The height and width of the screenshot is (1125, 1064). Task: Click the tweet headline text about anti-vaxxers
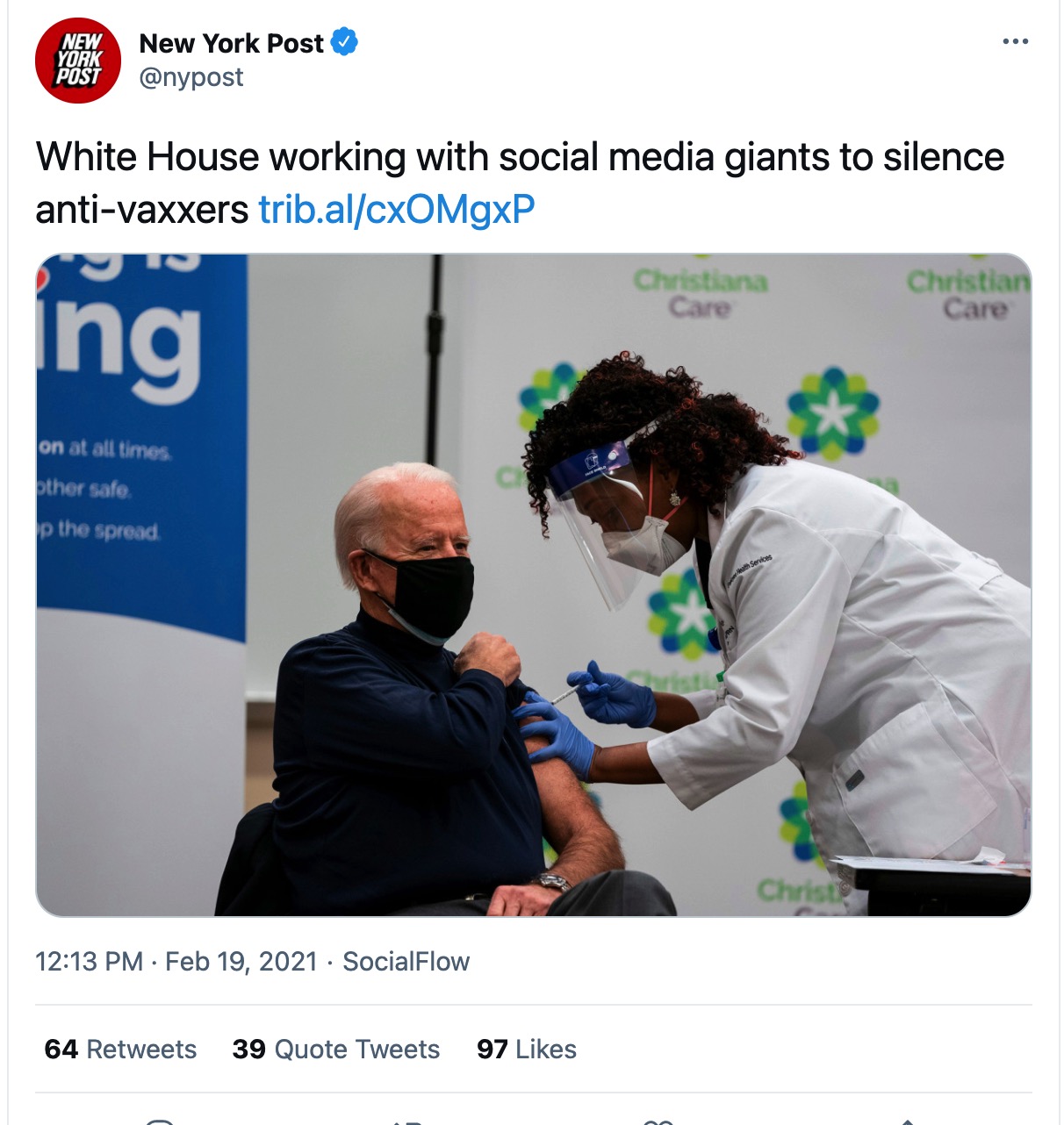(520, 183)
